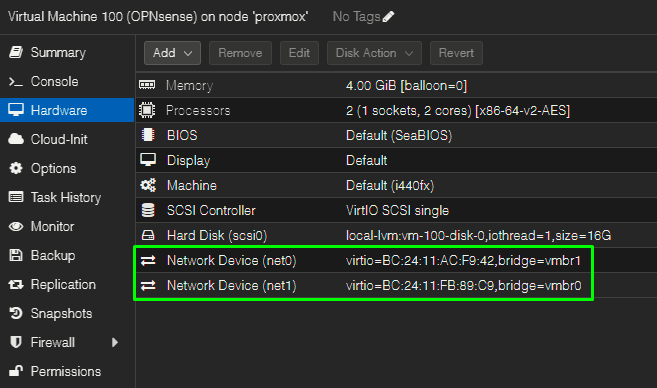Click the Snapshots history icon
657x388 pixels.
coord(16,313)
